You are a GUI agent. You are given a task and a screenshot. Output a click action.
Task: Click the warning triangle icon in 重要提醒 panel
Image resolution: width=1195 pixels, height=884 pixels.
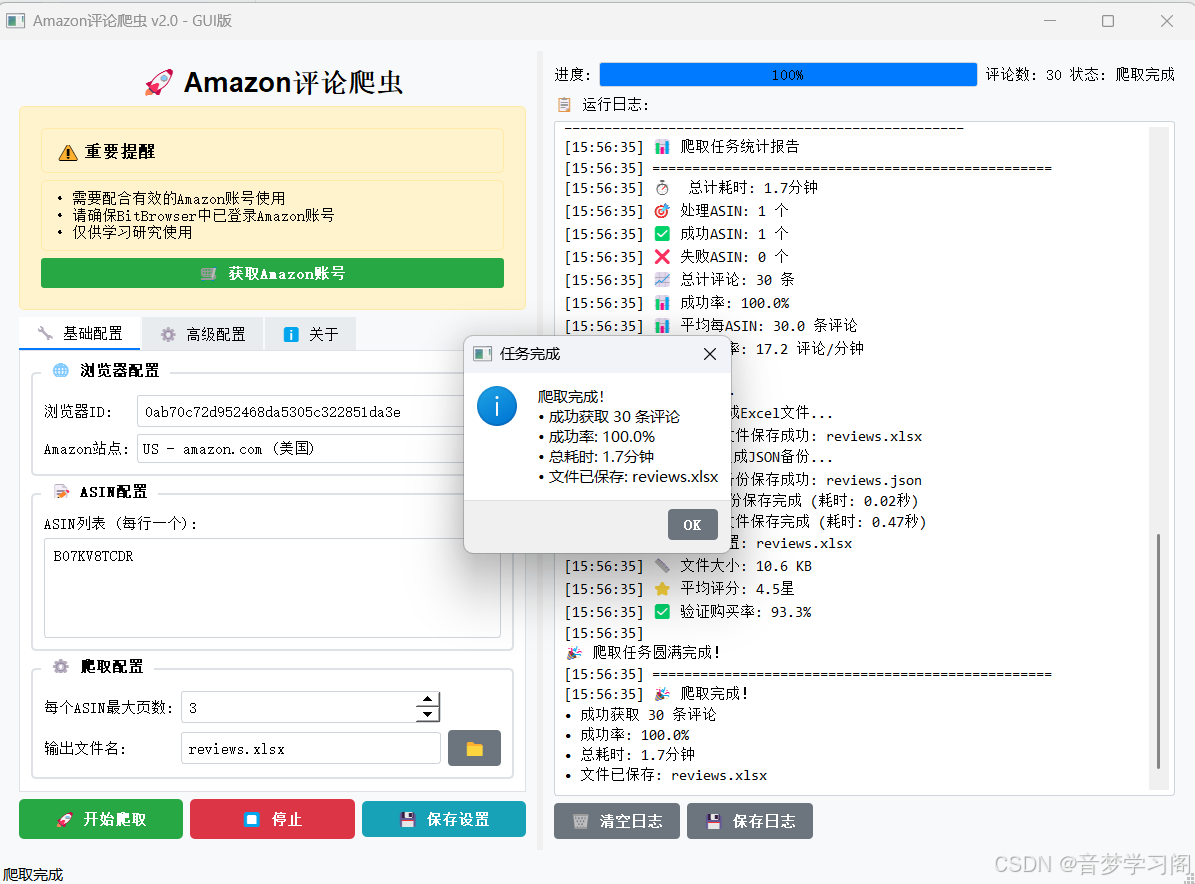pos(68,151)
